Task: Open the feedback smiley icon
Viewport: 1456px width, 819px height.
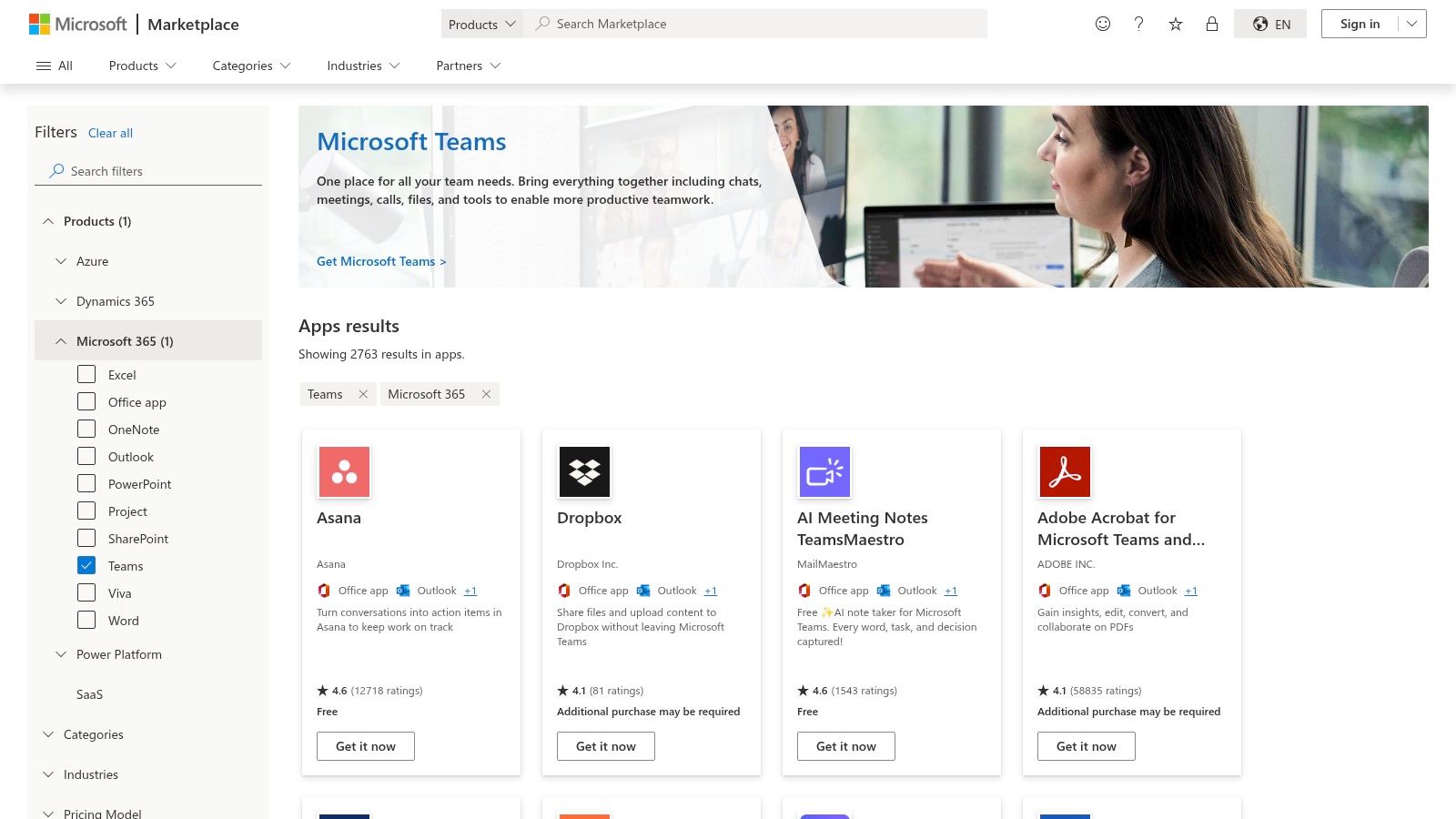Action: click(x=1102, y=24)
